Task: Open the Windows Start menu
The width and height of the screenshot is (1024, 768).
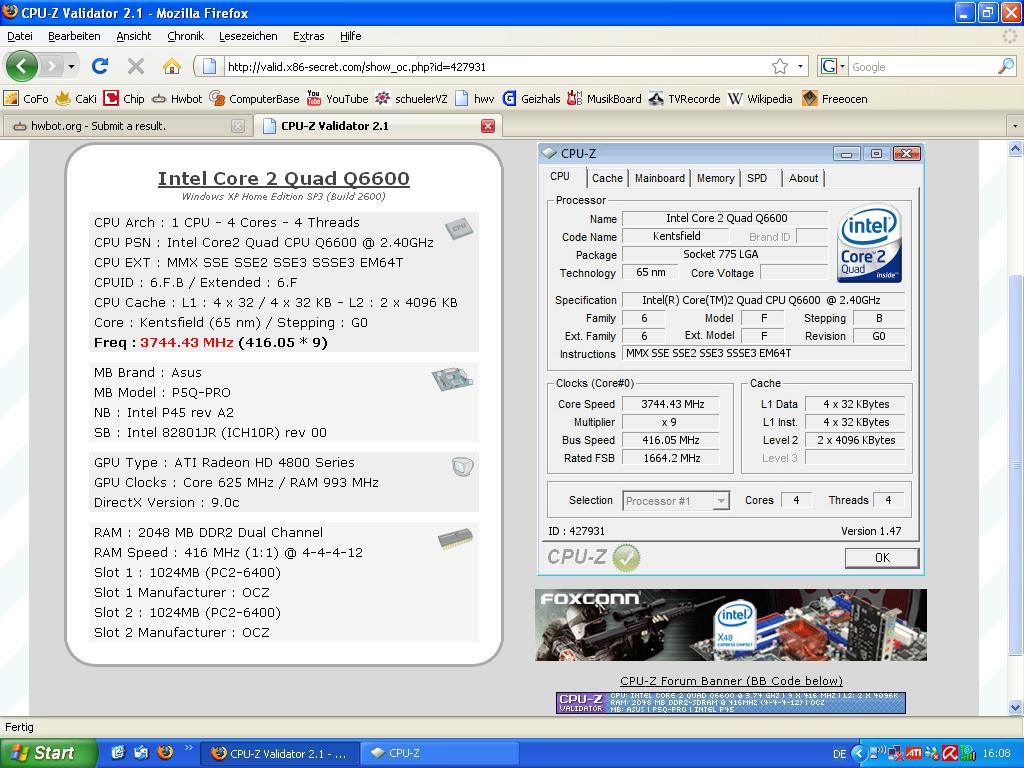Action: point(48,753)
